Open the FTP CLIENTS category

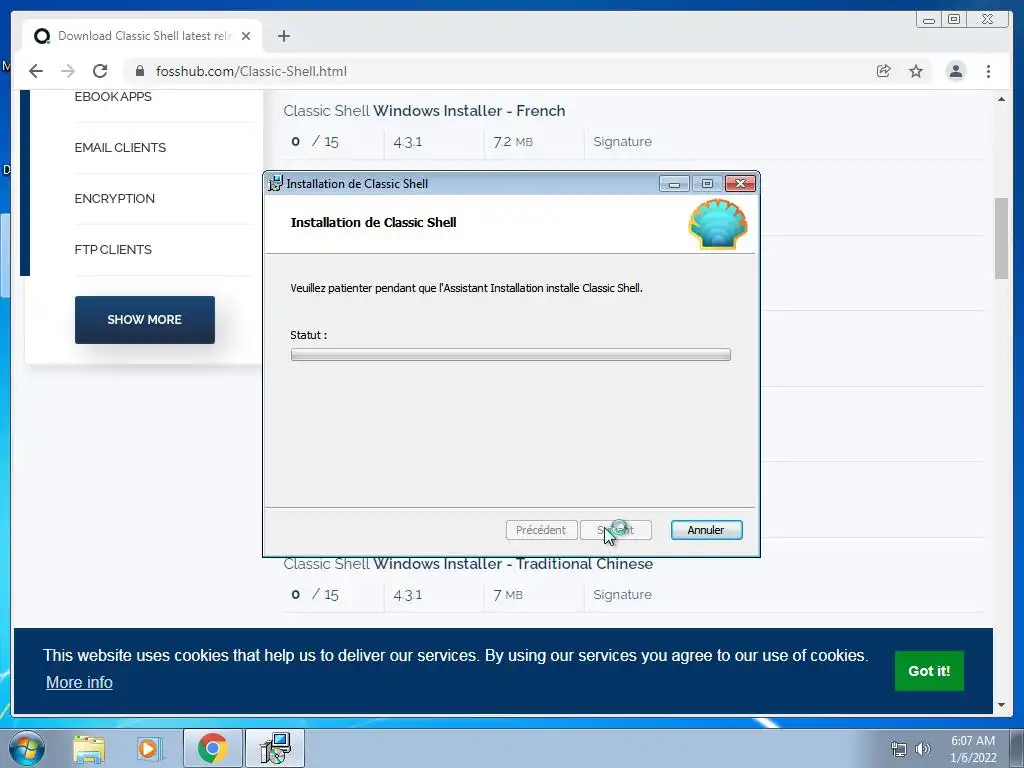point(113,249)
